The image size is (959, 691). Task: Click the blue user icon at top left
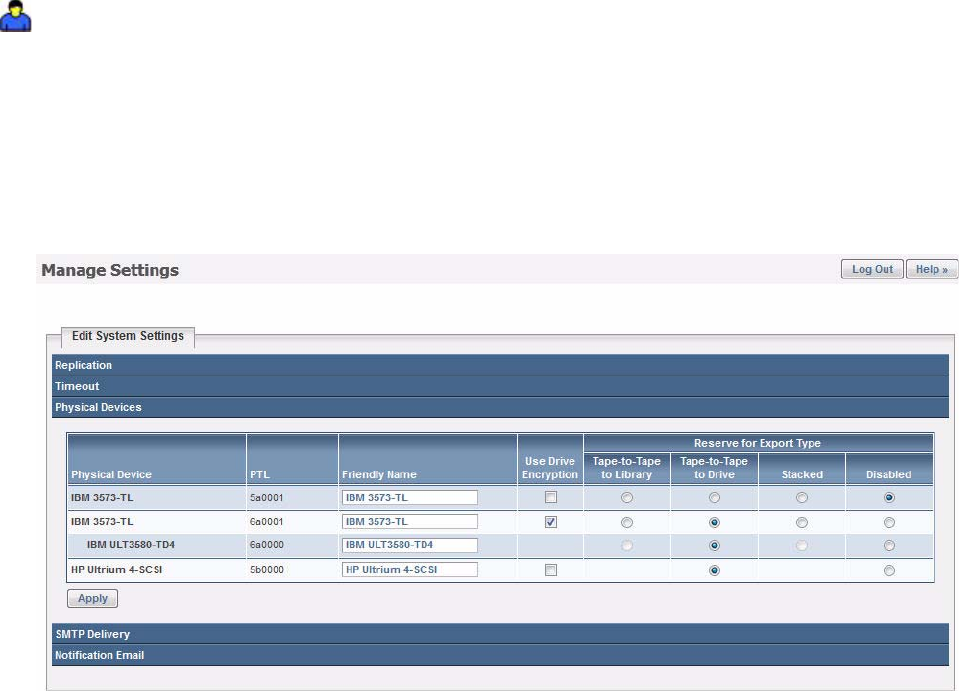pyautogui.click(x=15, y=16)
